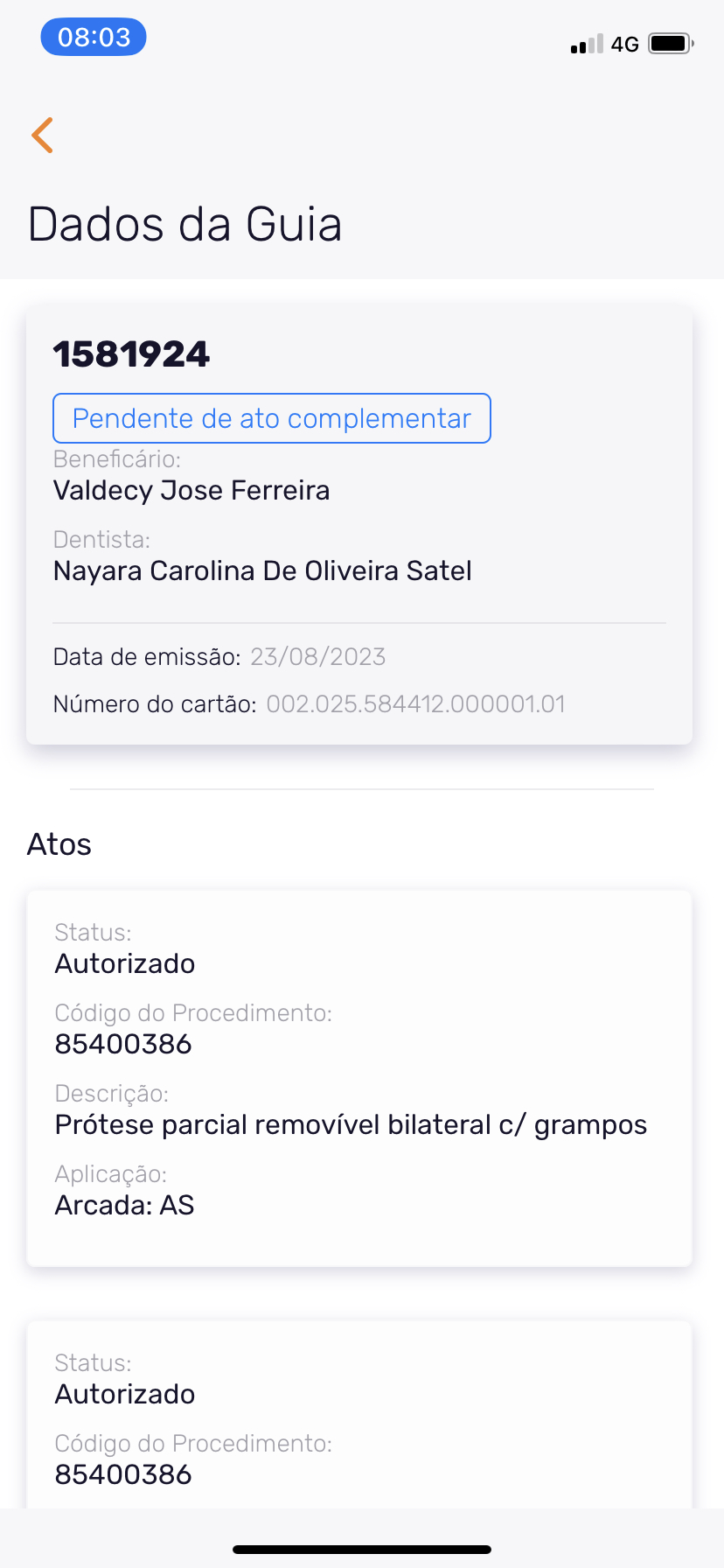The image size is (724, 1568).
Task: Tap the Pendente de ato complementar badge
Action: (272, 418)
